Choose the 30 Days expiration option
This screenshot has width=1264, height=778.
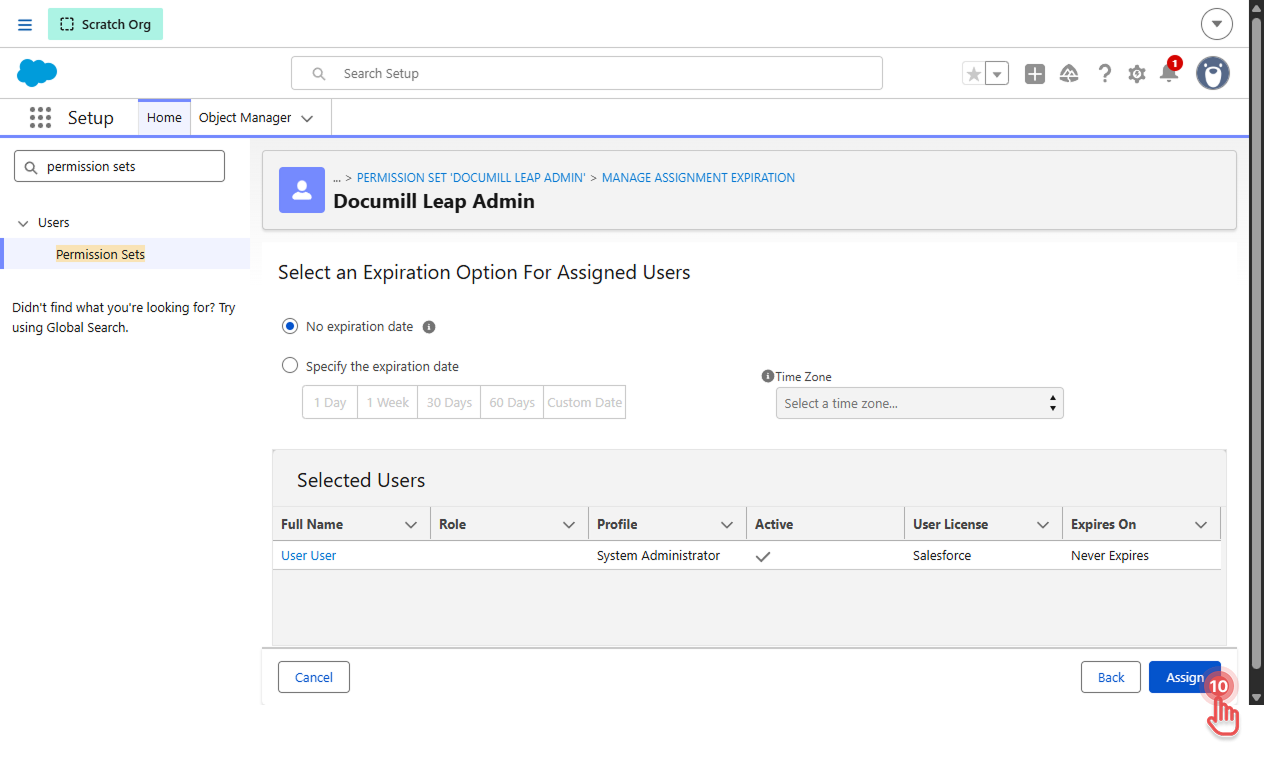click(x=449, y=402)
